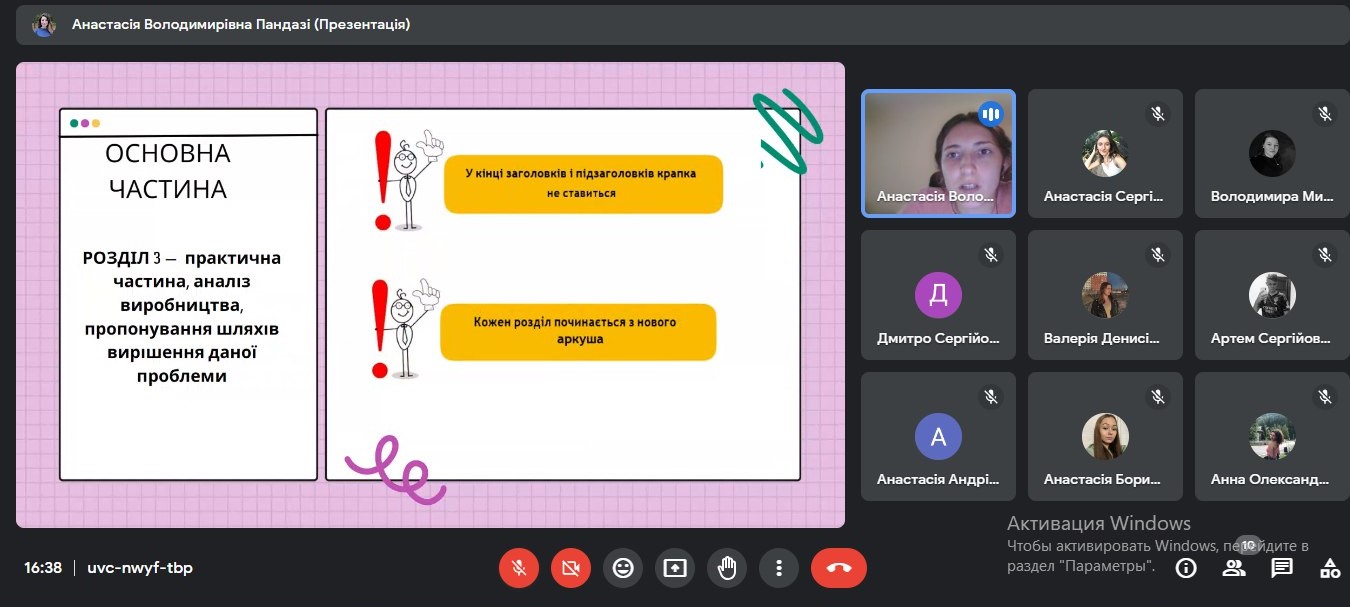Turn on the camera from the call controls

point(571,568)
